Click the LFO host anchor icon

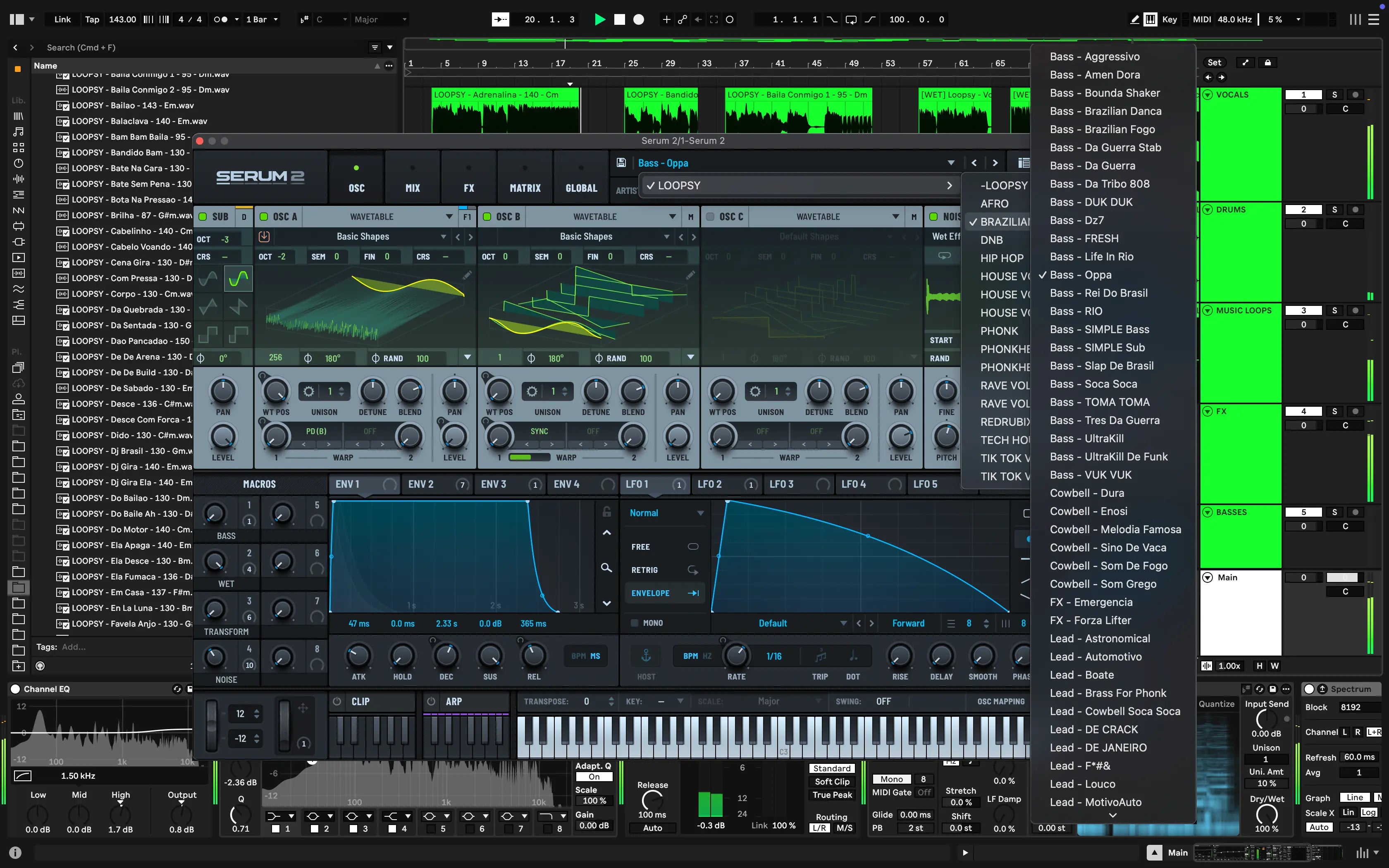pos(646,656)
